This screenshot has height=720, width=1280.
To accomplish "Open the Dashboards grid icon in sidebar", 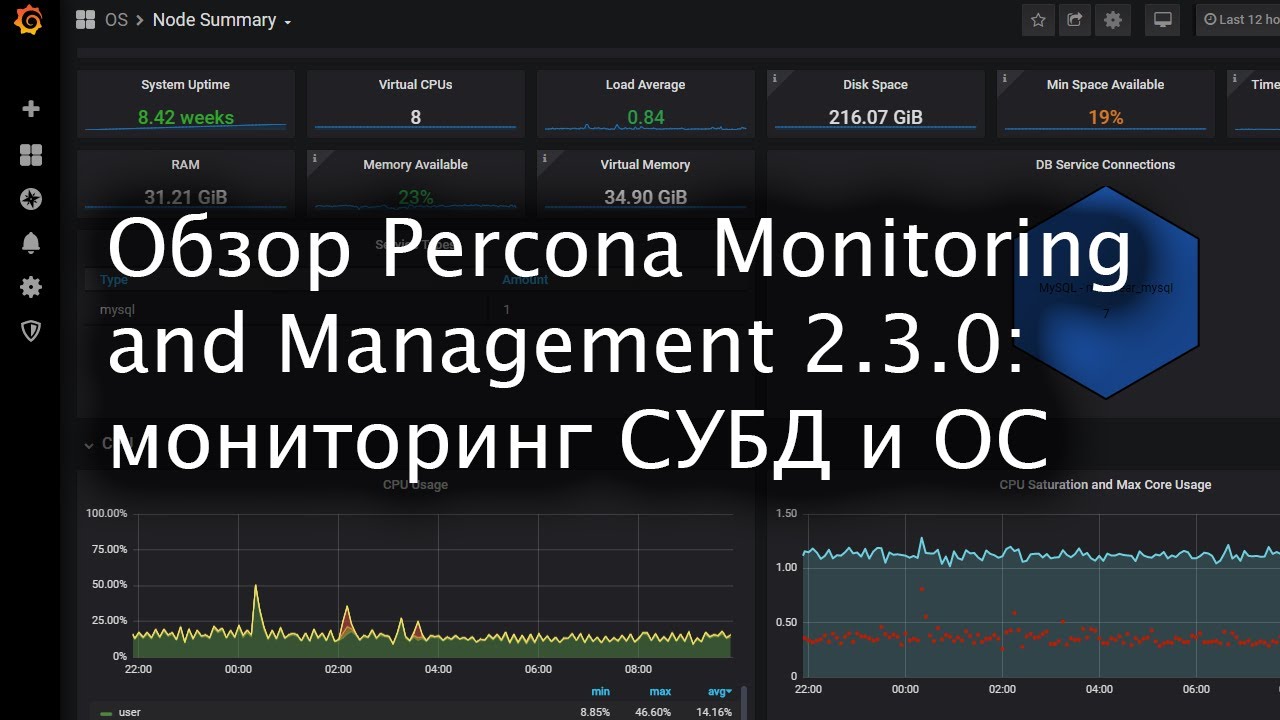I will (x=31, y=154).
